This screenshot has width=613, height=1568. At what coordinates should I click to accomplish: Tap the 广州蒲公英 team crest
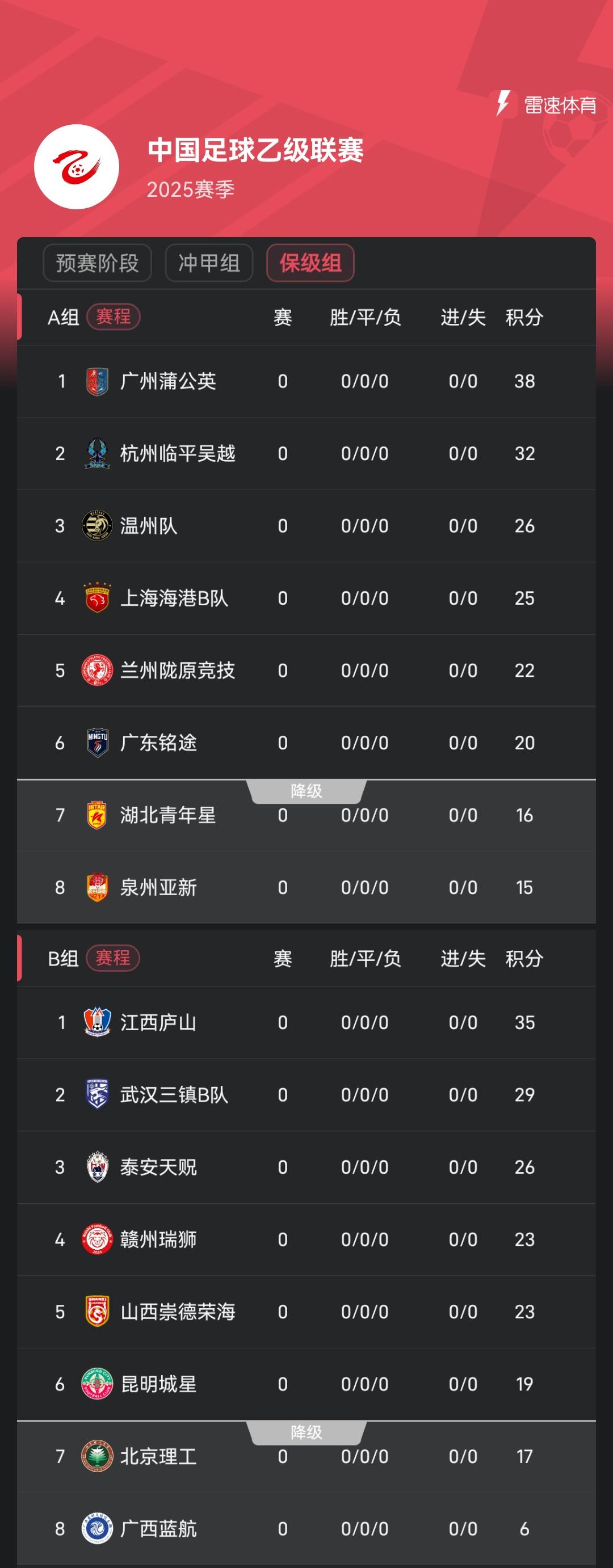(98, 382)
